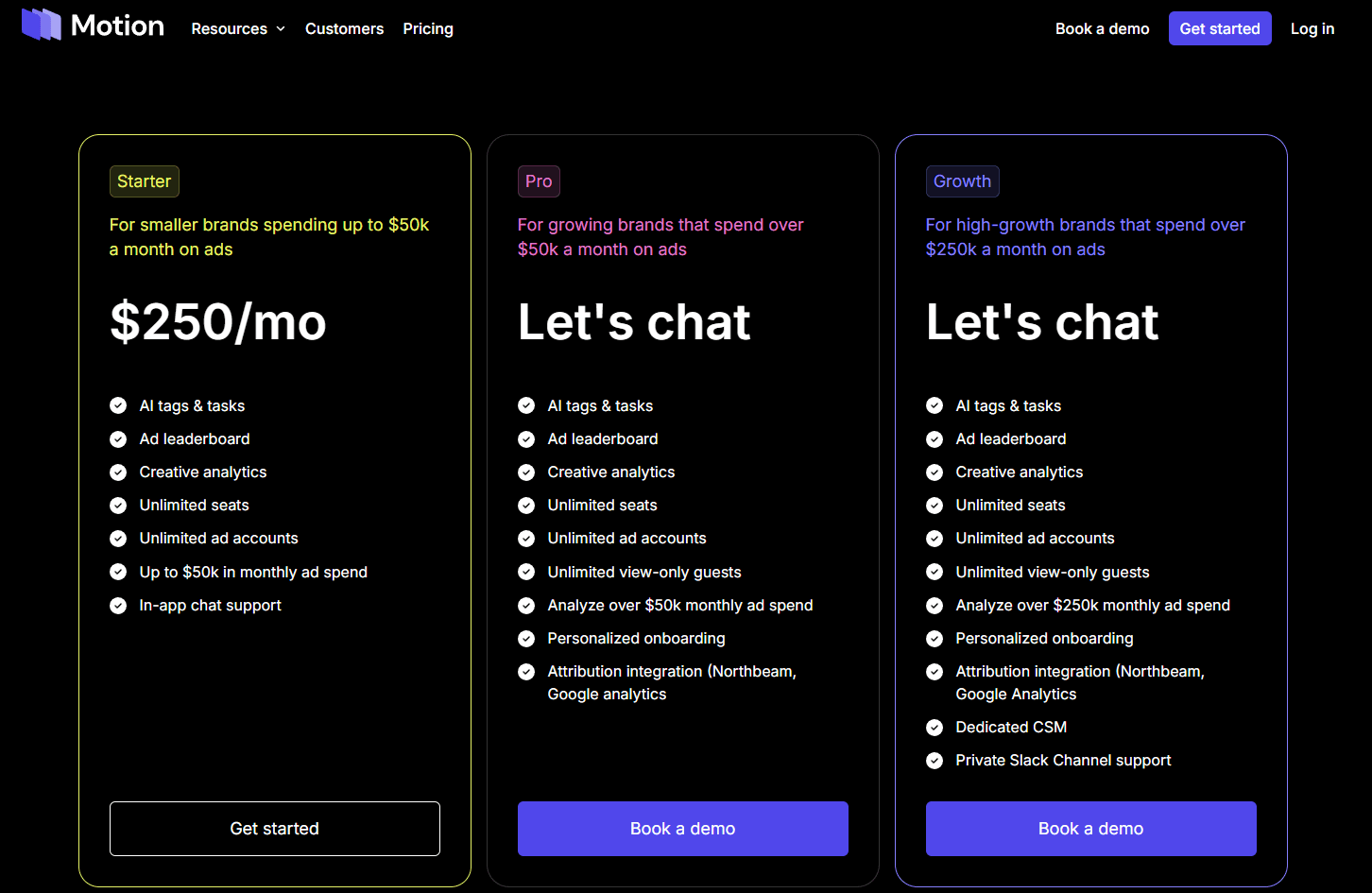This screenshot has width=1372, height=893.
Task: Click the checkmark beside Starter's In-app chat support
Action: pyautogui.click(x=118, y=605)
